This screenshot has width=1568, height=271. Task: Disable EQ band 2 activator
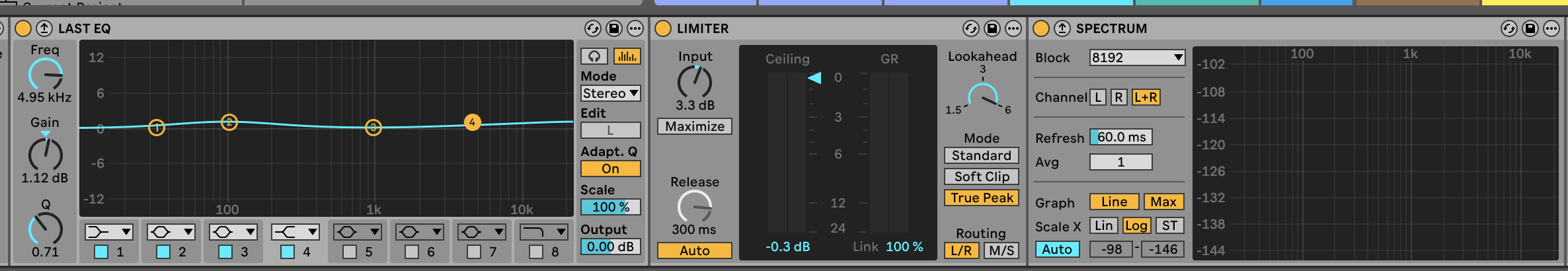tap(163, 252)
